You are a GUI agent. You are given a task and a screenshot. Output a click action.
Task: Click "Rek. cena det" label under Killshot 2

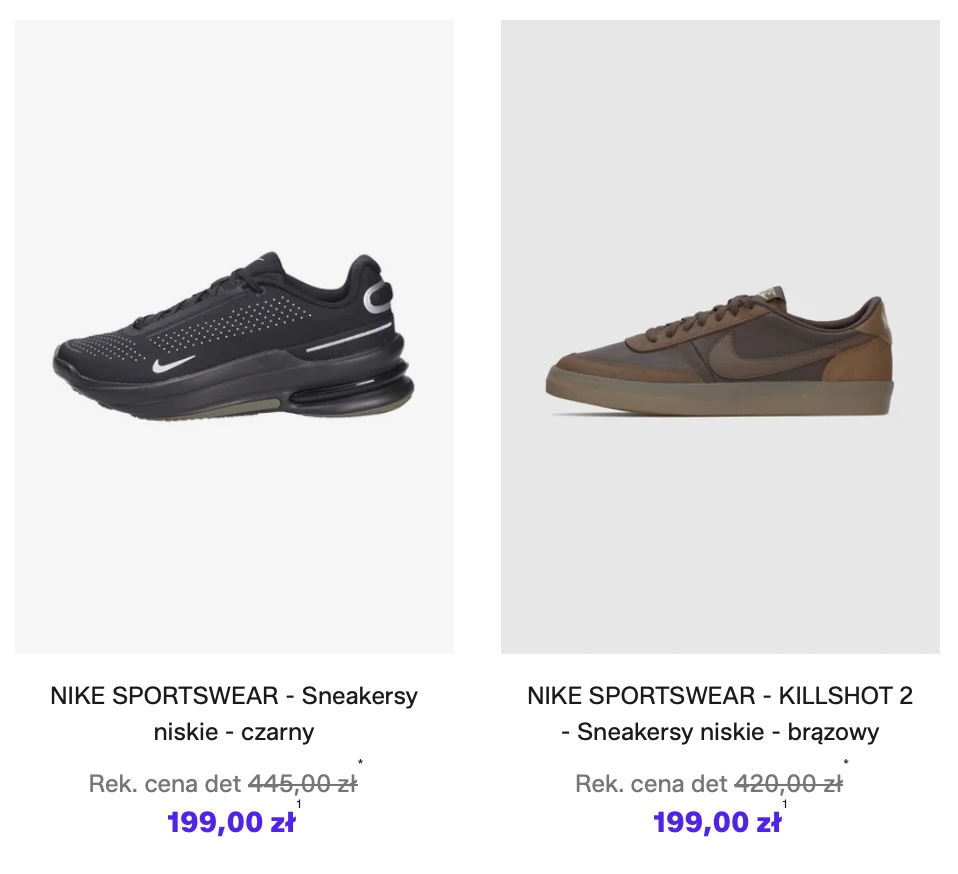point(651,784)
